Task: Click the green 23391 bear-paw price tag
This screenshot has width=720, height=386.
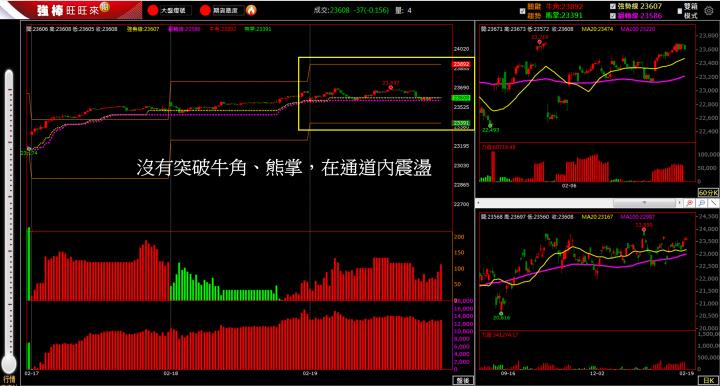Action: point(461,123)
